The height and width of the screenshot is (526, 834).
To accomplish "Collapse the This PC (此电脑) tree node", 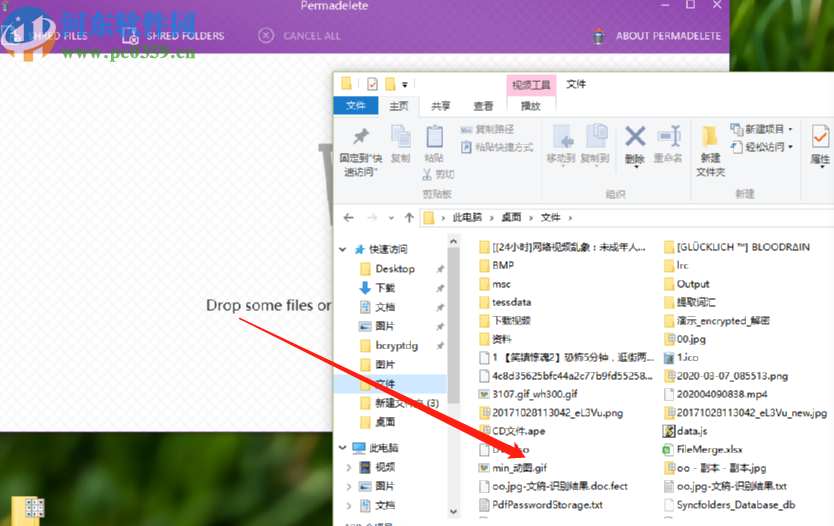I will tap(343, 448).
